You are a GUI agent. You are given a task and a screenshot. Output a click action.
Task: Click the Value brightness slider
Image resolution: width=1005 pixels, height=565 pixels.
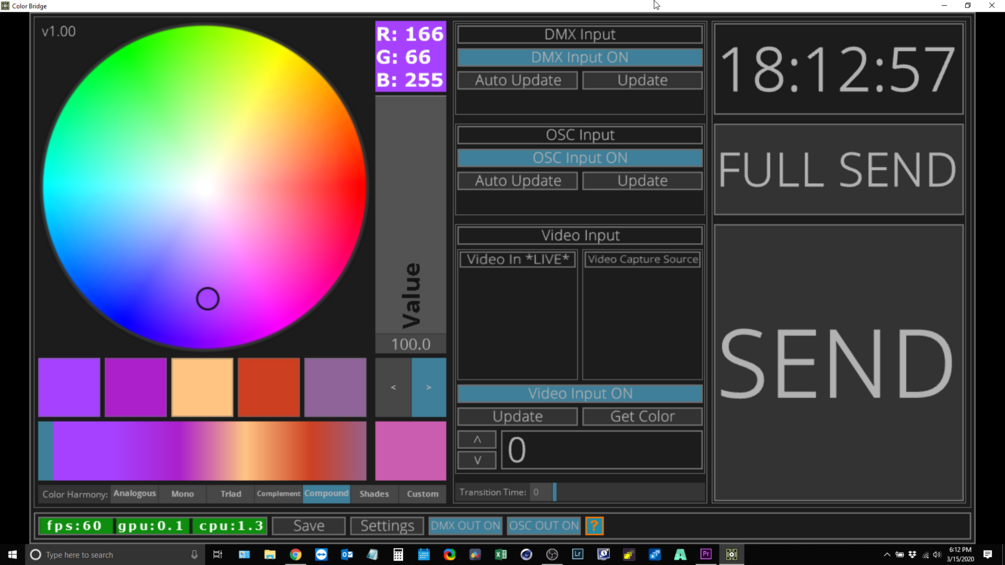[x=411, y=215]
